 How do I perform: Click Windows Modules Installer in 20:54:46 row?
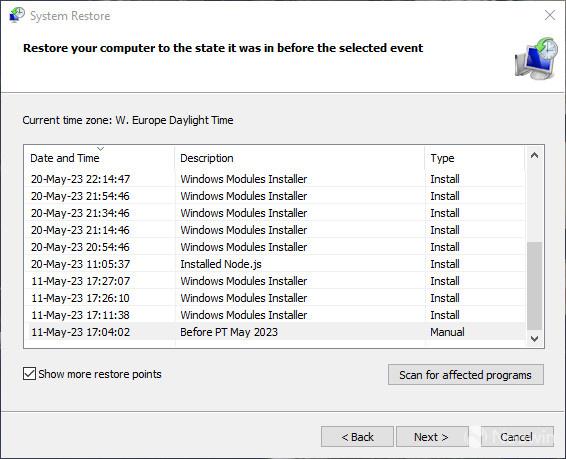(244, 247)
